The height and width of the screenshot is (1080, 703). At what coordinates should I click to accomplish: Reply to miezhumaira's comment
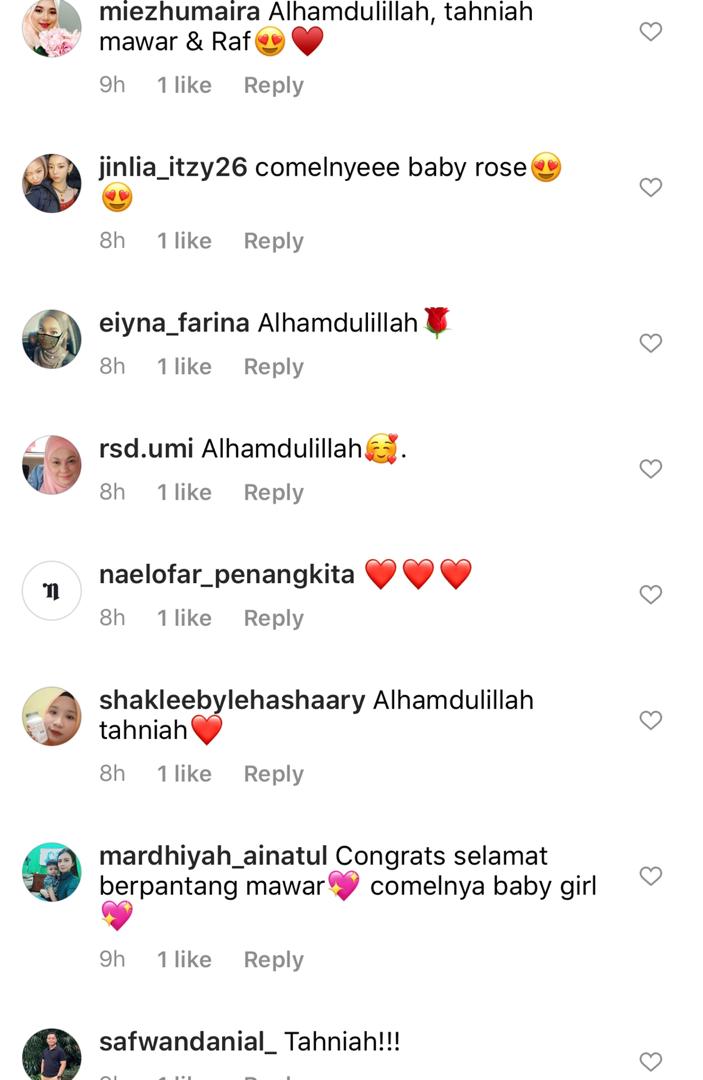coord(273,85)
